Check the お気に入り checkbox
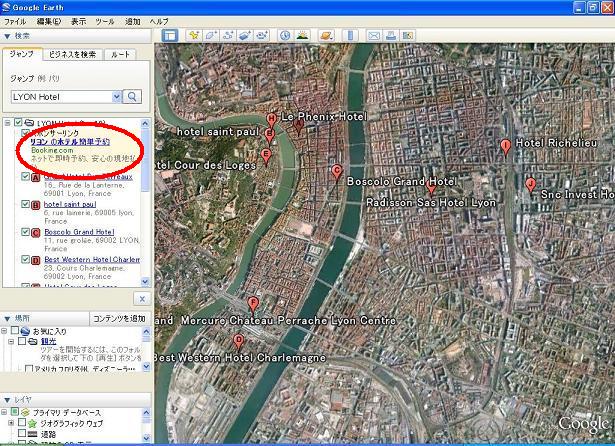The height and width of the screenshot is (446, 615). click(x=15, y=331)
